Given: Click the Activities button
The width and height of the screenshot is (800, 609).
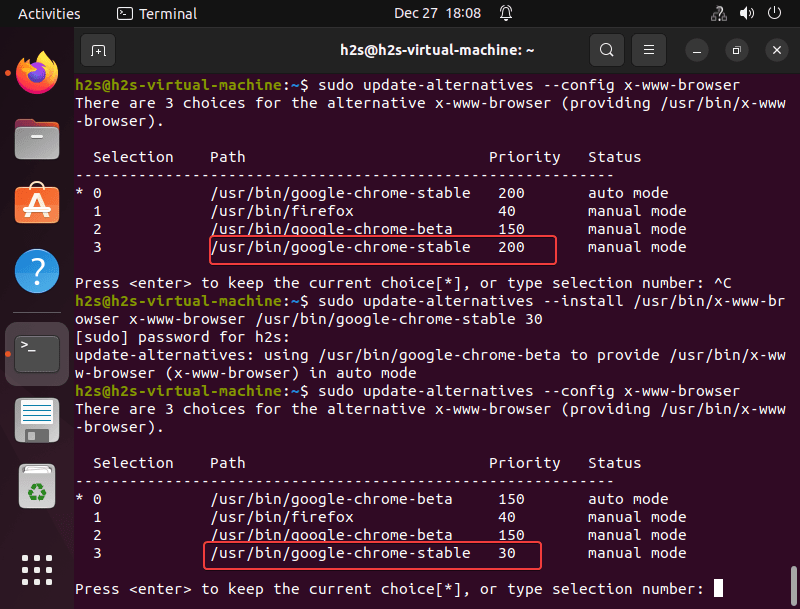Looking at the screenshot, I should [49, 14].
